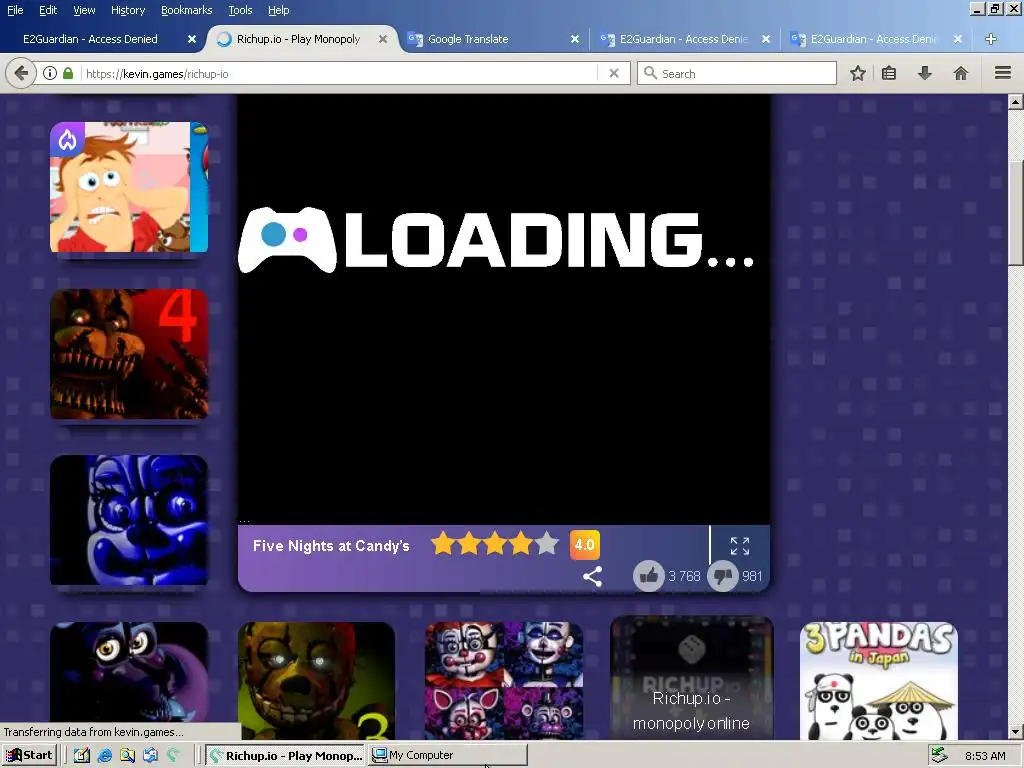Switch to My Computer in the taskbar
The width and height of the screenshot is (1024, 768).
click(x=448, y=756)
